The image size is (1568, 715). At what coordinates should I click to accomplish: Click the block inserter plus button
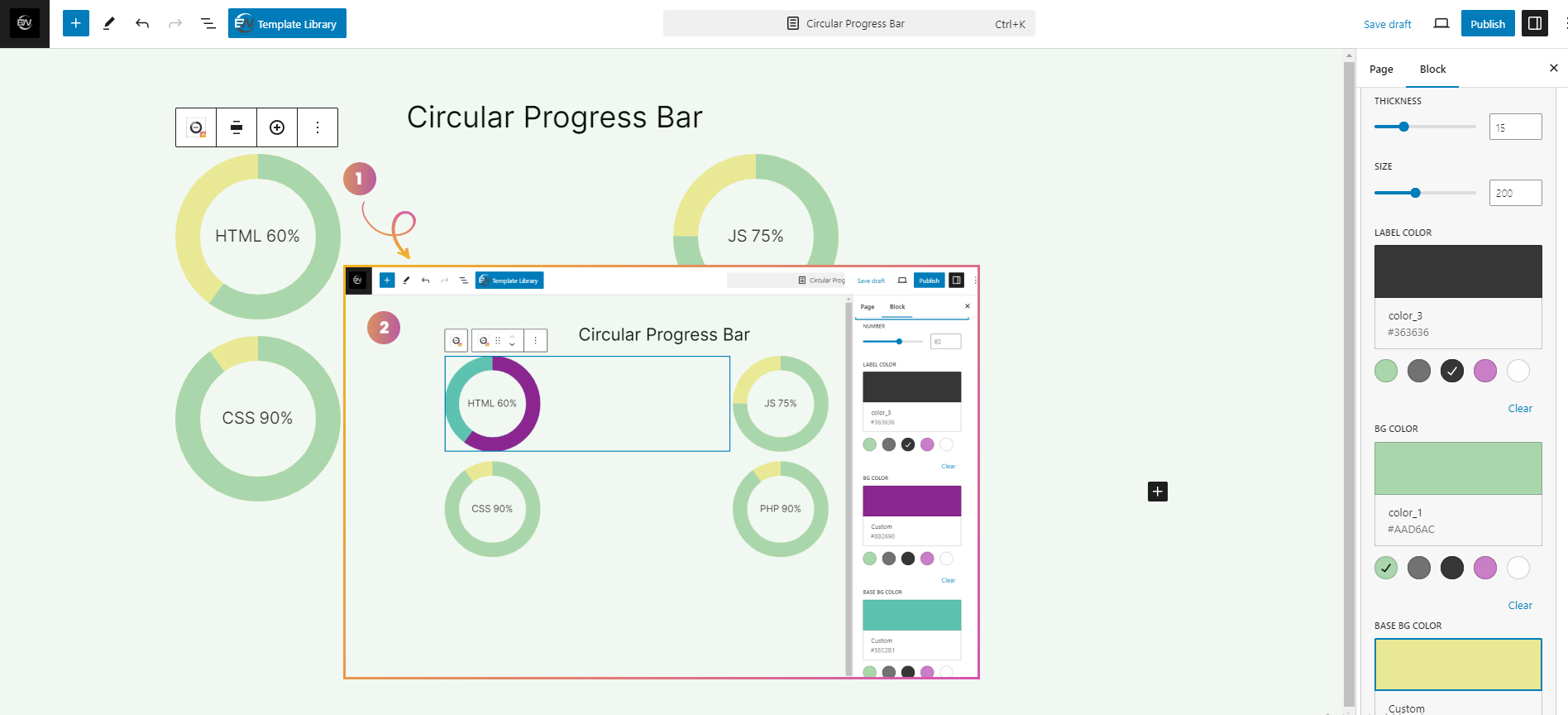(x=76, y=23)
